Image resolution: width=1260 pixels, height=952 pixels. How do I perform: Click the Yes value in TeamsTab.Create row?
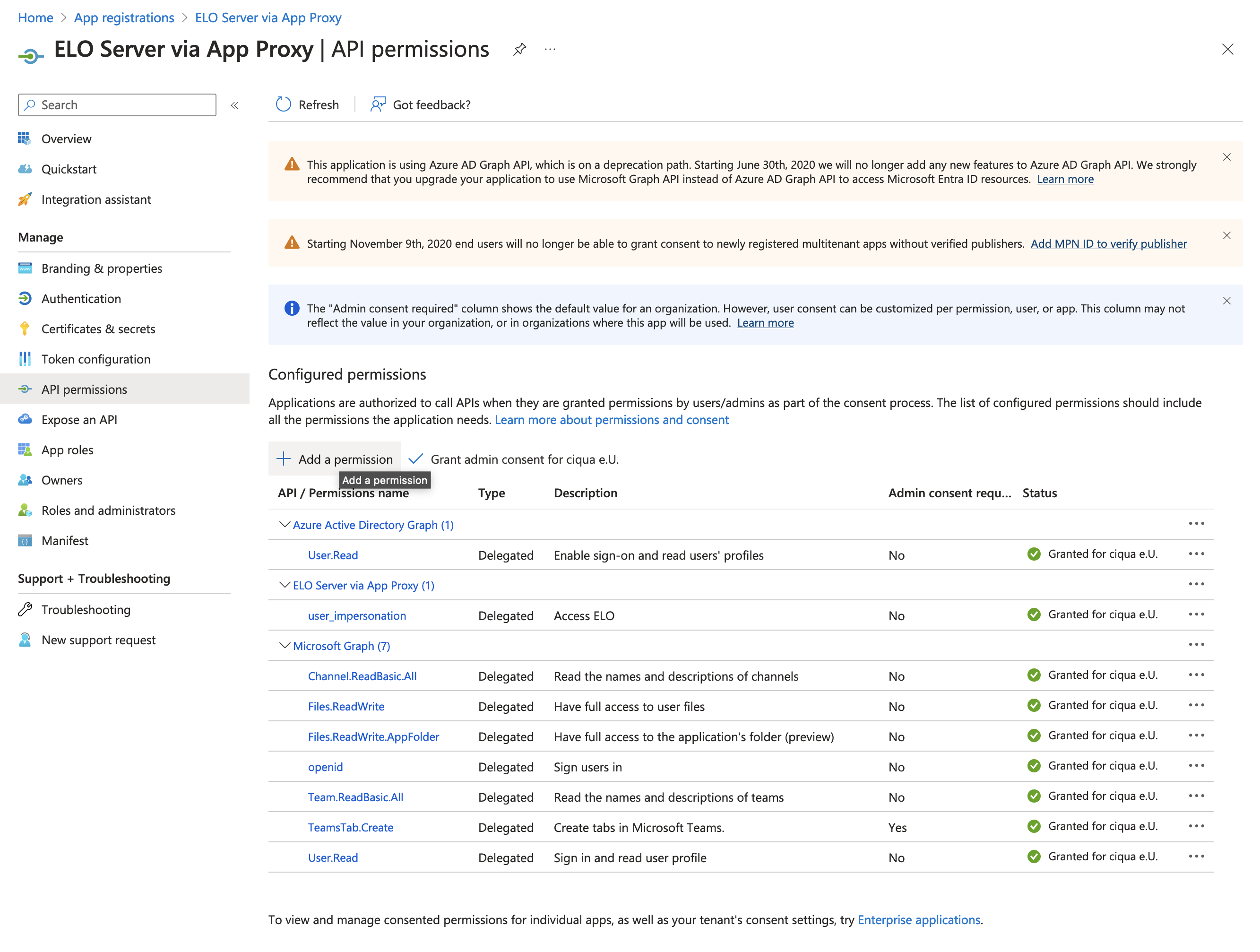pyautogui.click(x=897, y=827)
